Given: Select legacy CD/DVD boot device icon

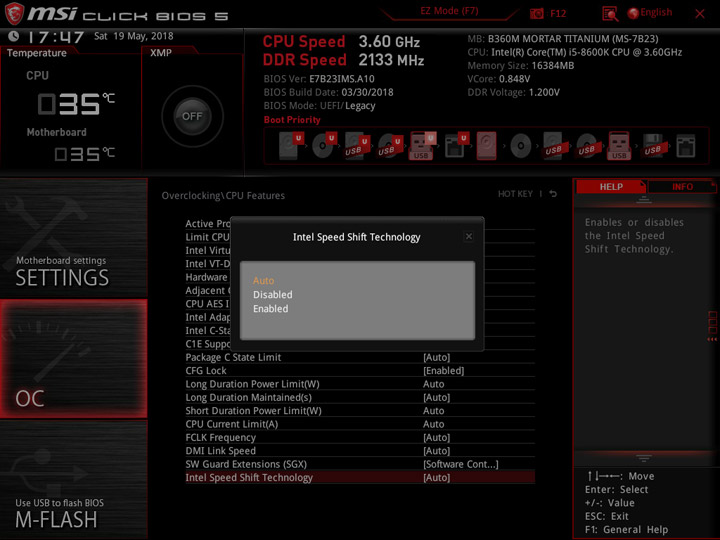Looking at the screenshot, I should (521, 146).
